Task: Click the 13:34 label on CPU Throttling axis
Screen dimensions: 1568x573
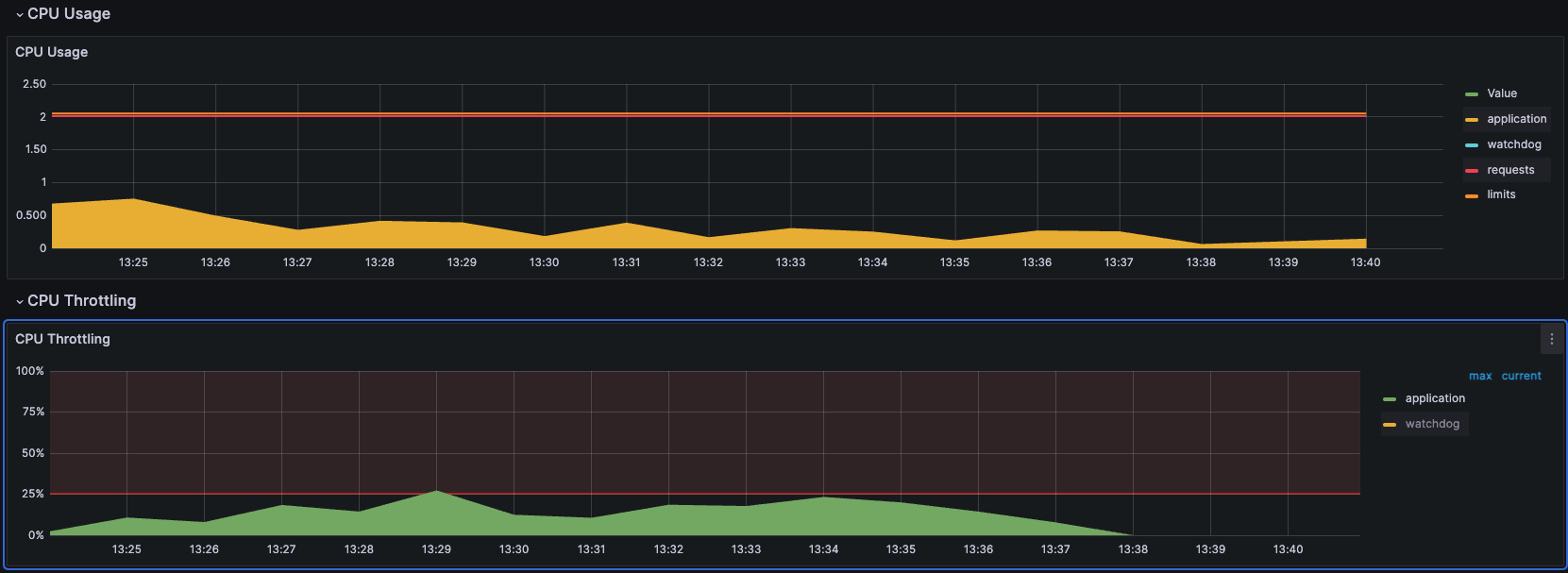Action: (x=823, y=549)
